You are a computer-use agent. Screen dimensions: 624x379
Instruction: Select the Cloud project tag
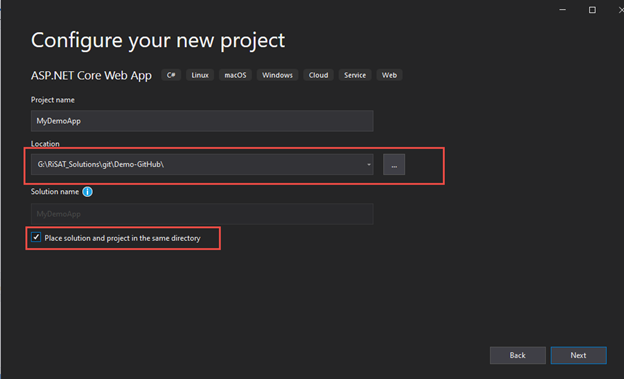(x=318, y=75)
